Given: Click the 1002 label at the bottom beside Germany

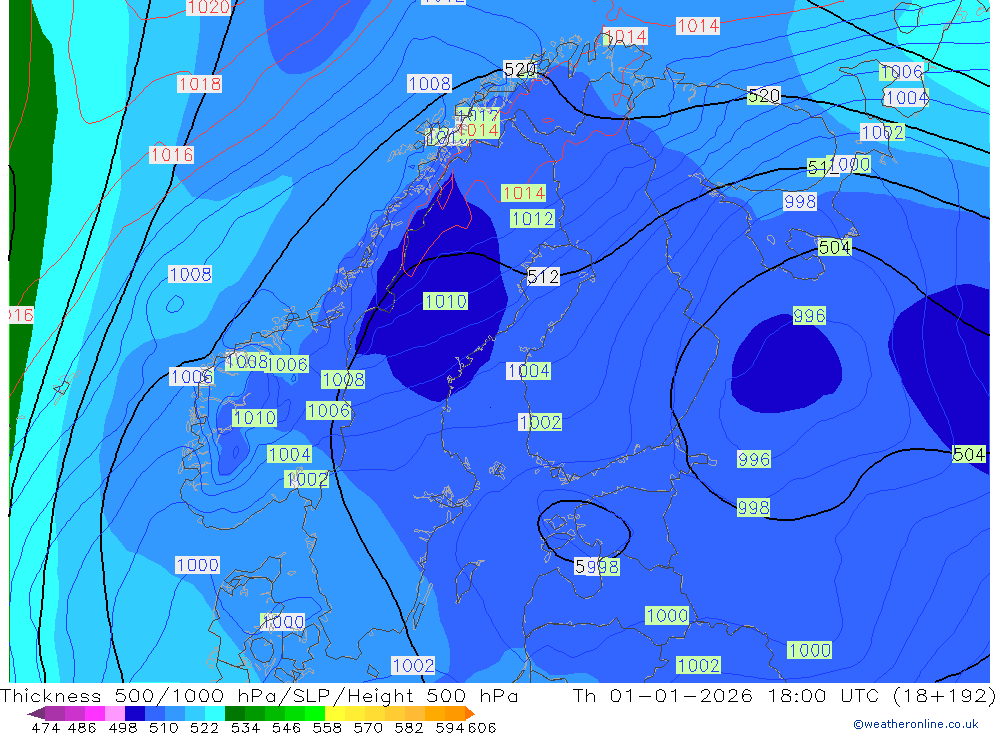Looking at the screenshot, I should click(x=413, y=665).
